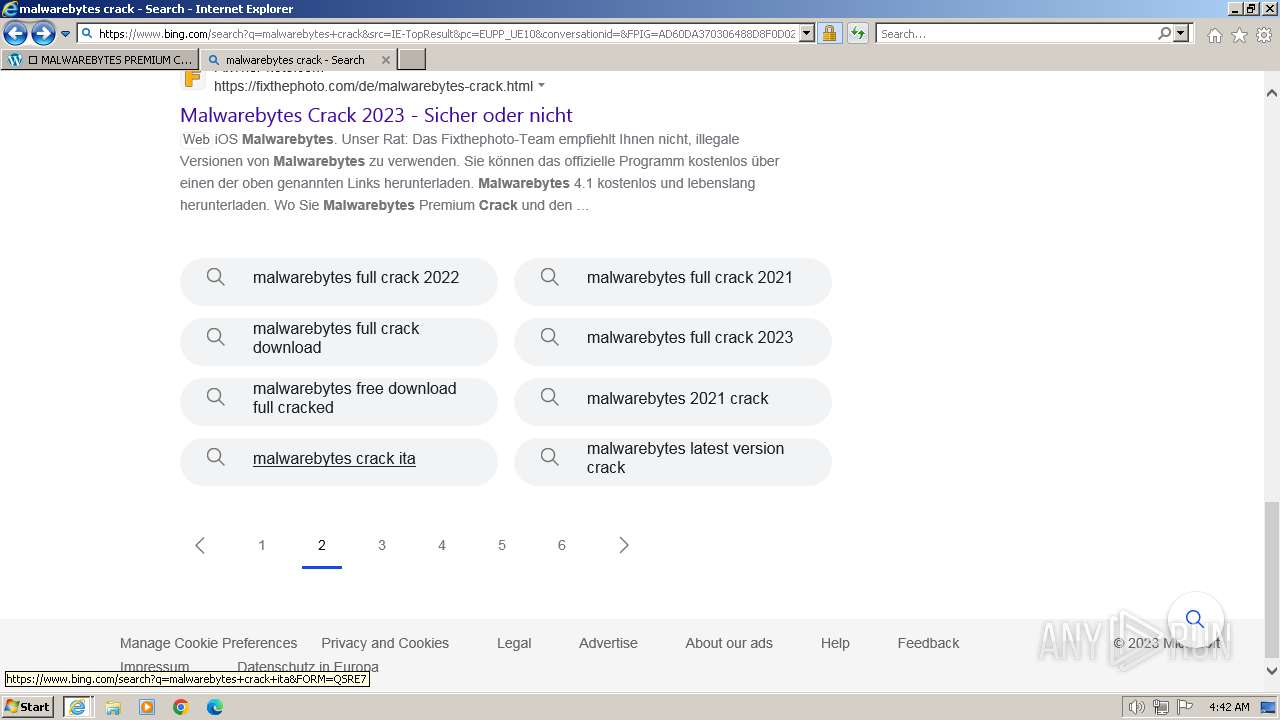Click the 4:42 AM system clock
The width and height of the screenshot is (1280, 720).
[1229, 707]
